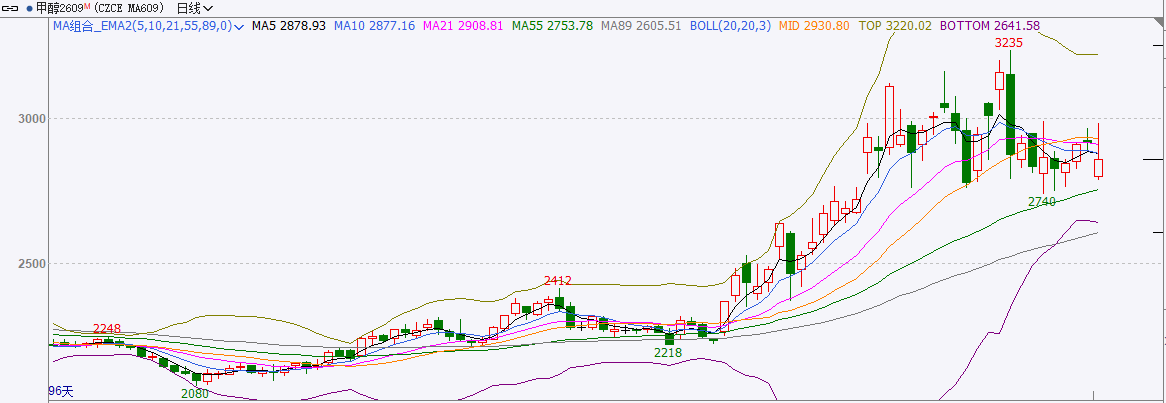Click the 3235 high price marker
This screenshot has height=403, width=1166.
tap(1008, 43)
